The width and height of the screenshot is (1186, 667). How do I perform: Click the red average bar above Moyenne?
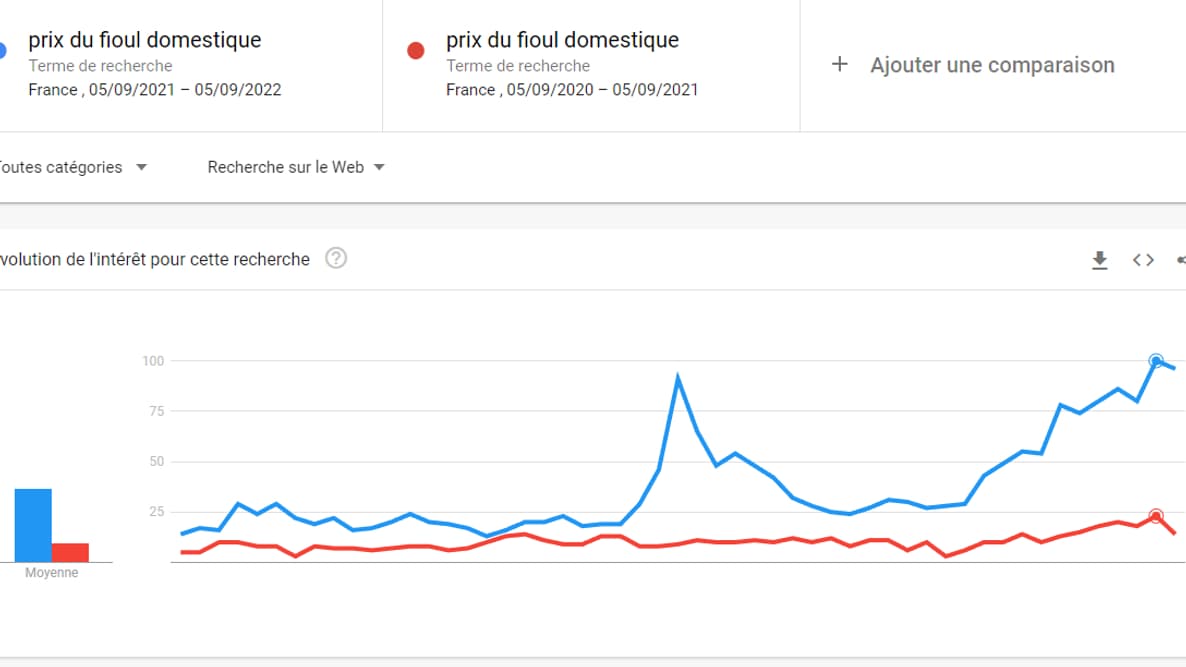[x=70, y=552]
